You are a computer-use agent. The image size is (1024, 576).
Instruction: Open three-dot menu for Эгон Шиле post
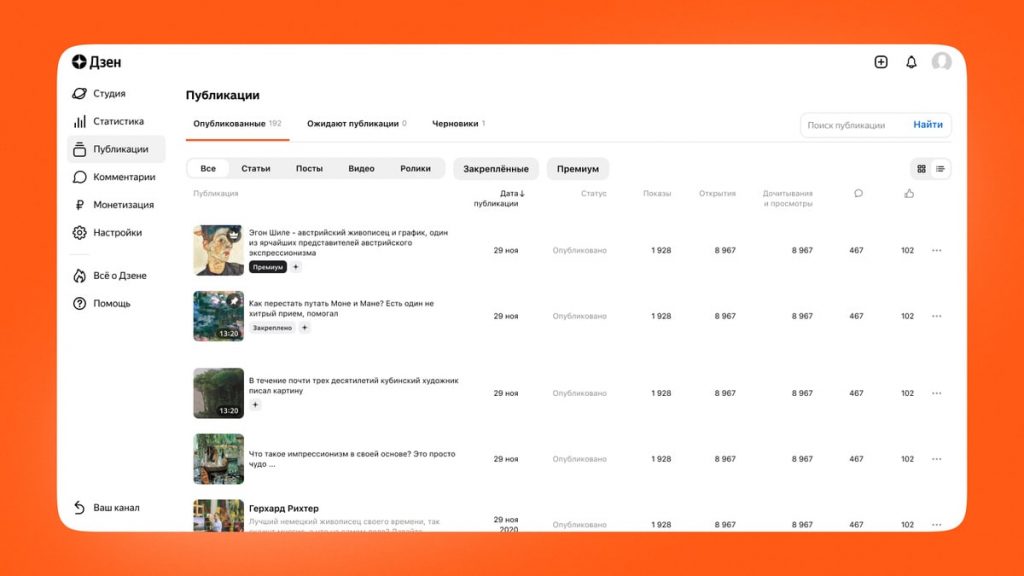(936, 250)
